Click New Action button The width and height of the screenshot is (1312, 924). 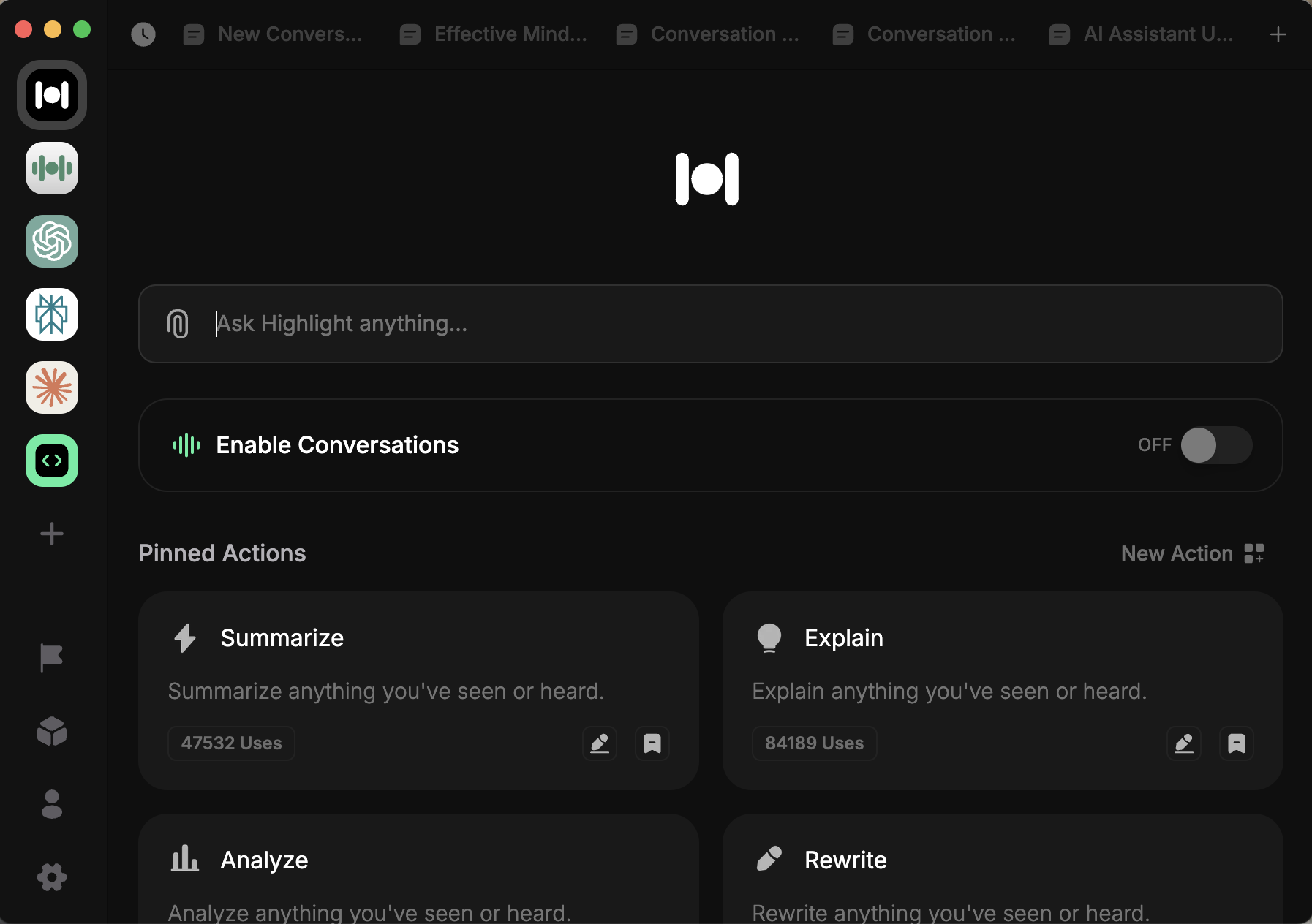[1193, 553]
